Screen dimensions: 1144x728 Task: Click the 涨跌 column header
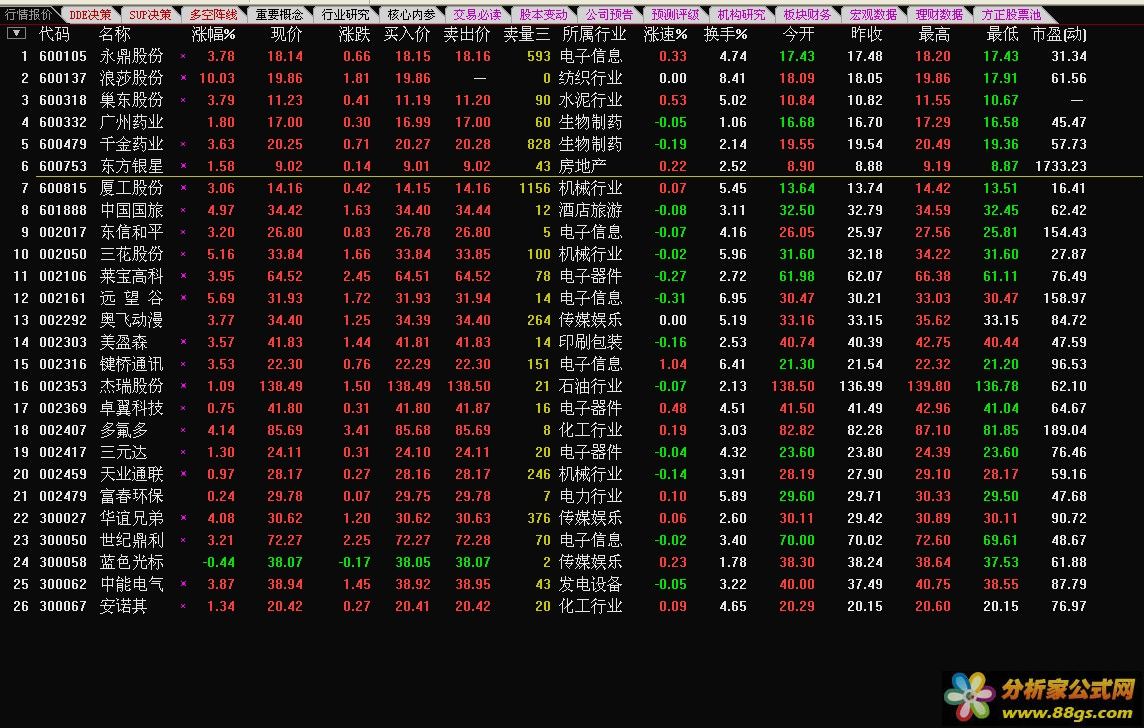pyautogui.click(x=355, y=34)
